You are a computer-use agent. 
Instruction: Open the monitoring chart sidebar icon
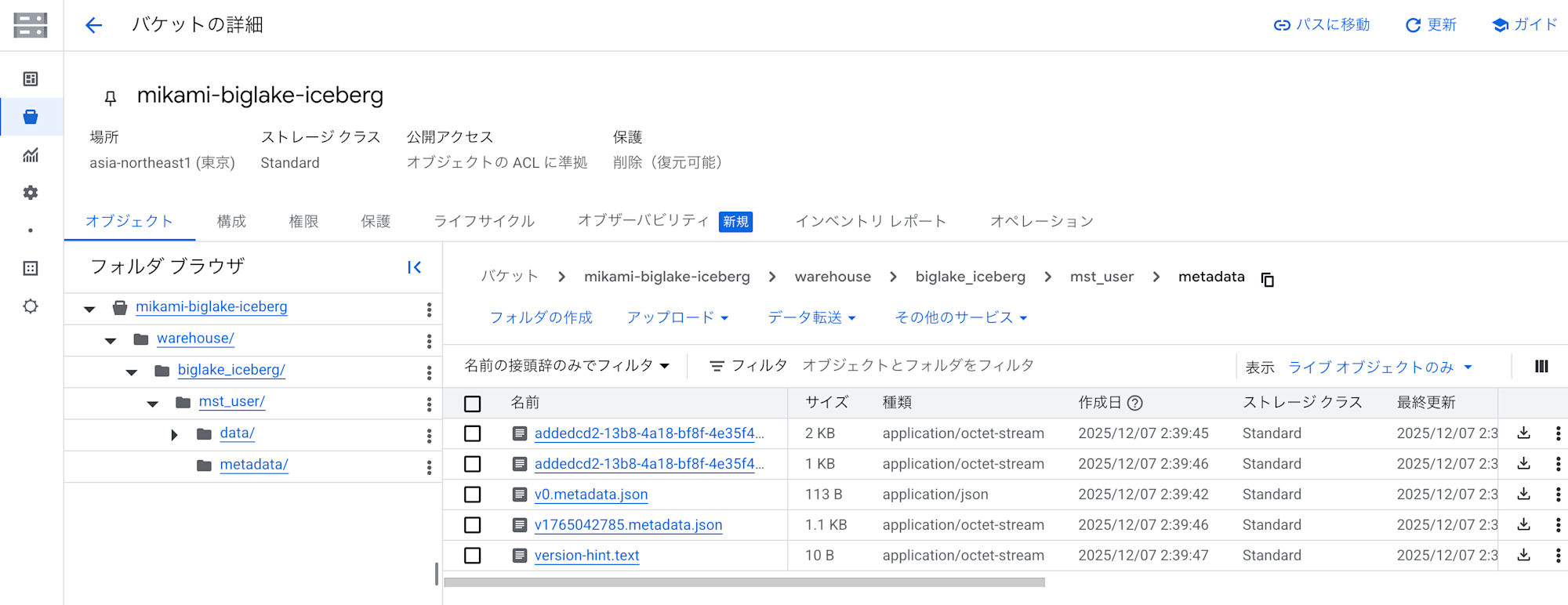coord(31,155)
